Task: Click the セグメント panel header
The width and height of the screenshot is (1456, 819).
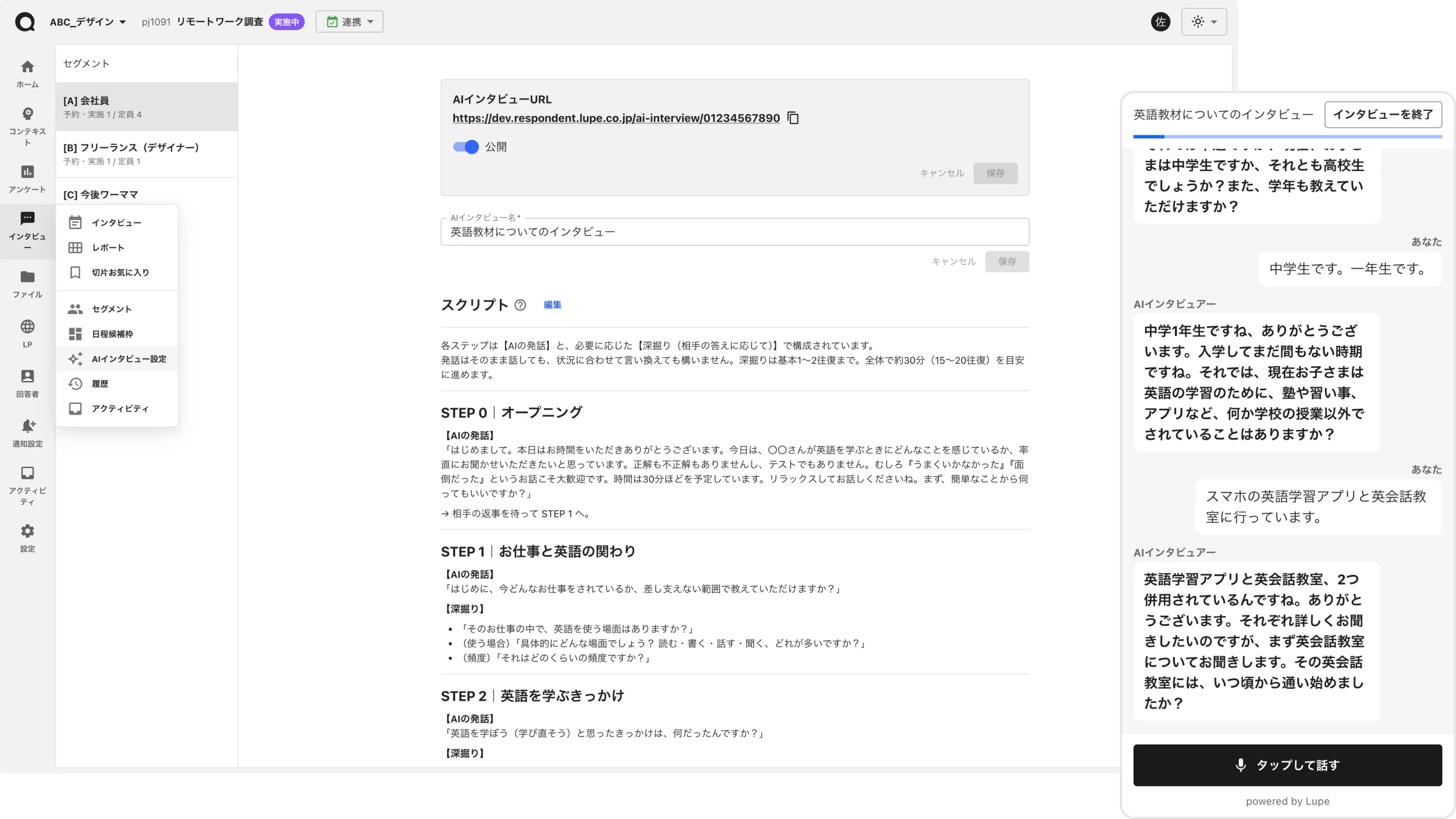Action: (86, 63)
